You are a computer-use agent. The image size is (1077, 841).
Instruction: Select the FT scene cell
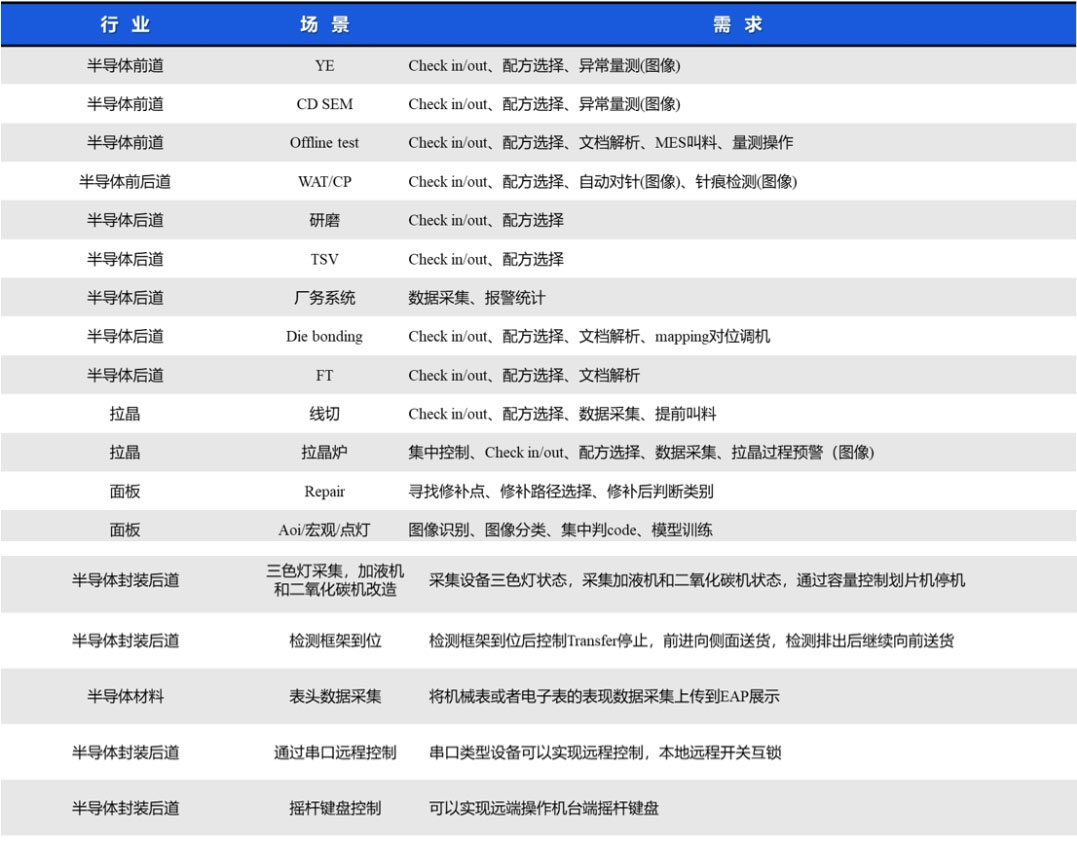(x=325, y=376)
